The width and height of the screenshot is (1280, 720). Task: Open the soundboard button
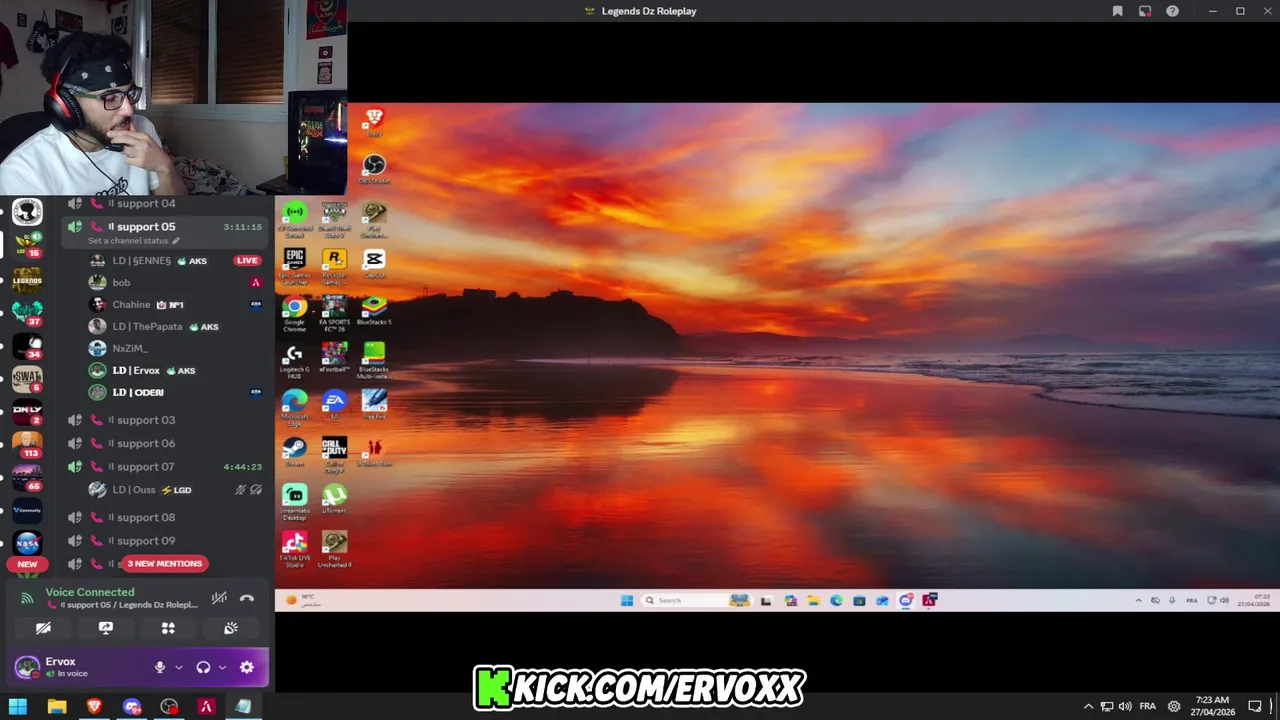pos(231,628)
